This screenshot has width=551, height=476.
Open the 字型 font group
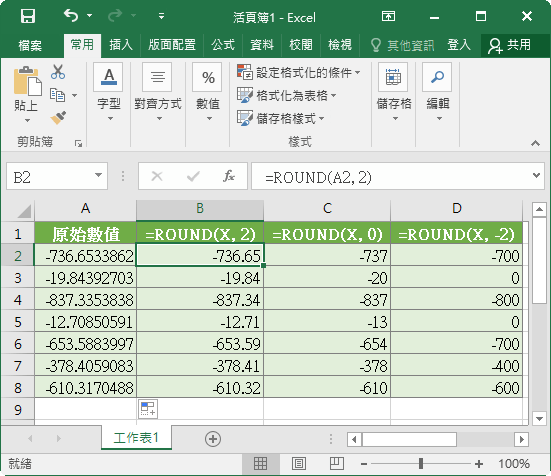pos(109,92)
